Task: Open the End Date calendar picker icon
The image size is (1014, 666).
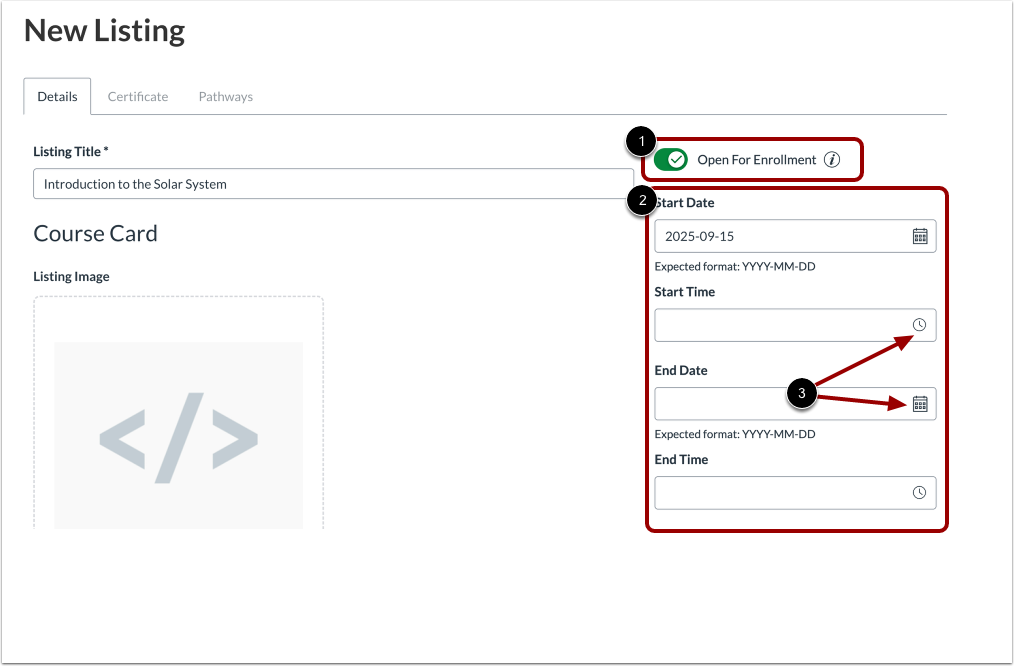Action: point(920,404)
